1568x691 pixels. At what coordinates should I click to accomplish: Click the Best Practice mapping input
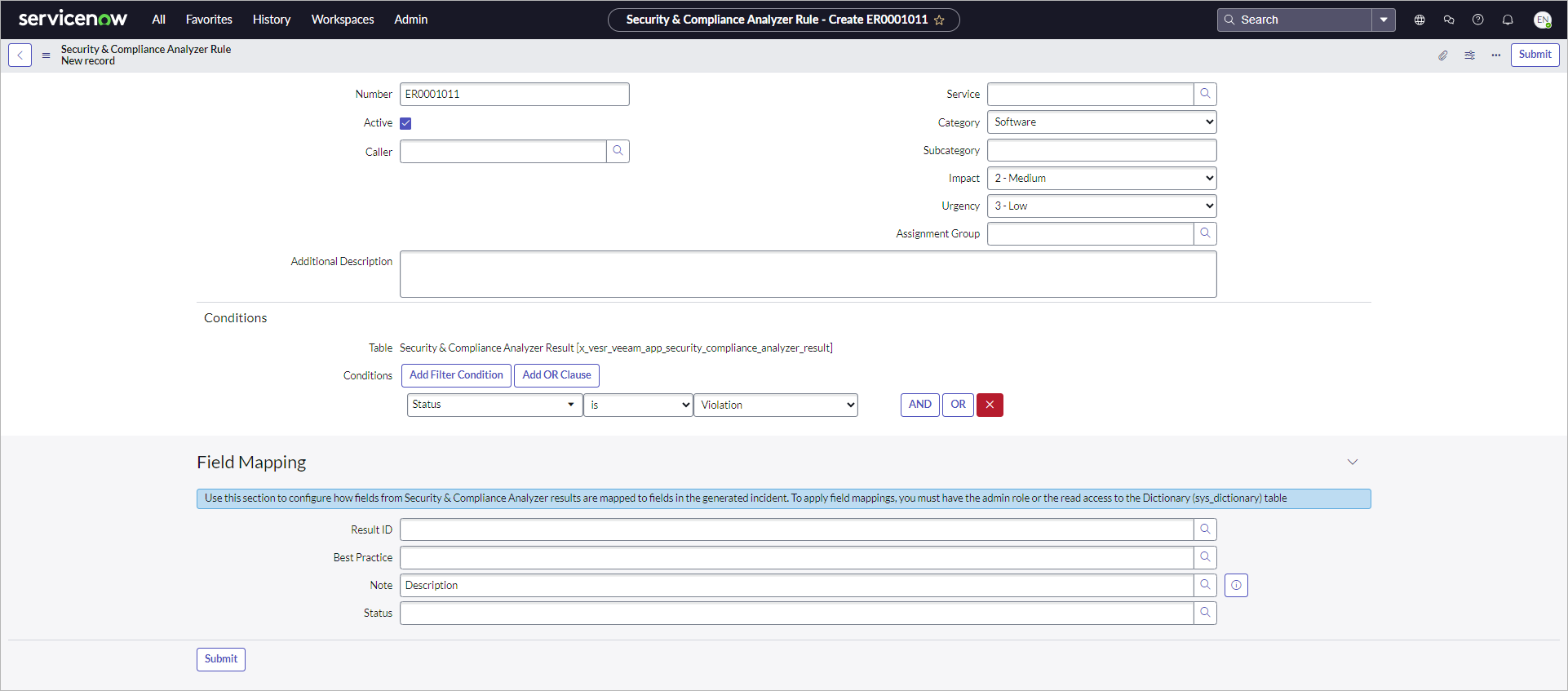(x=796, y=557)
